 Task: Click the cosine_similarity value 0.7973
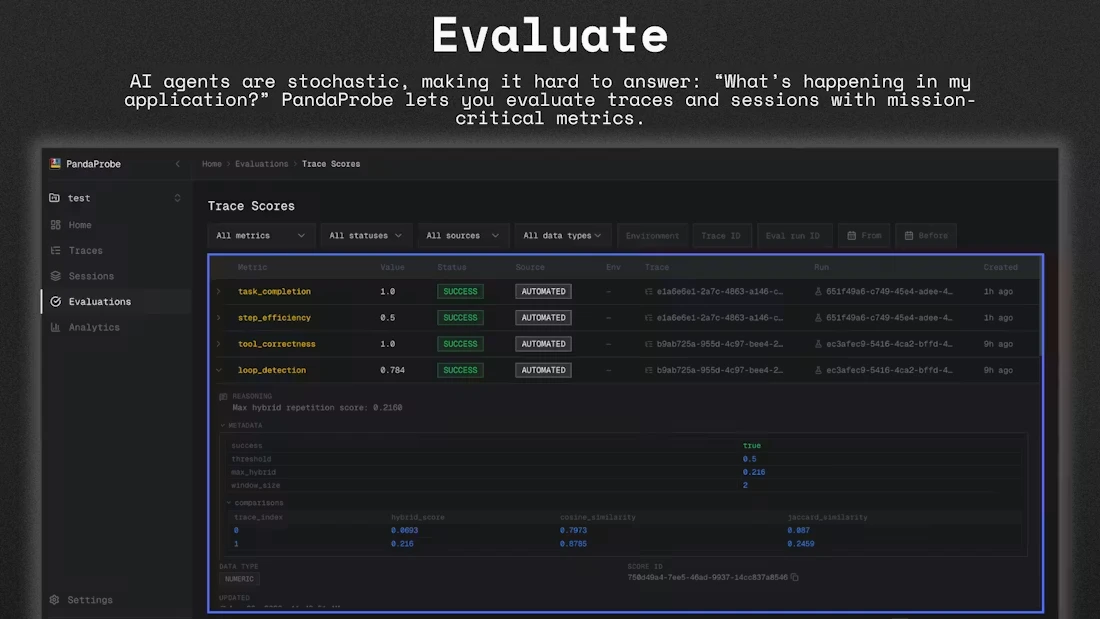573,530
